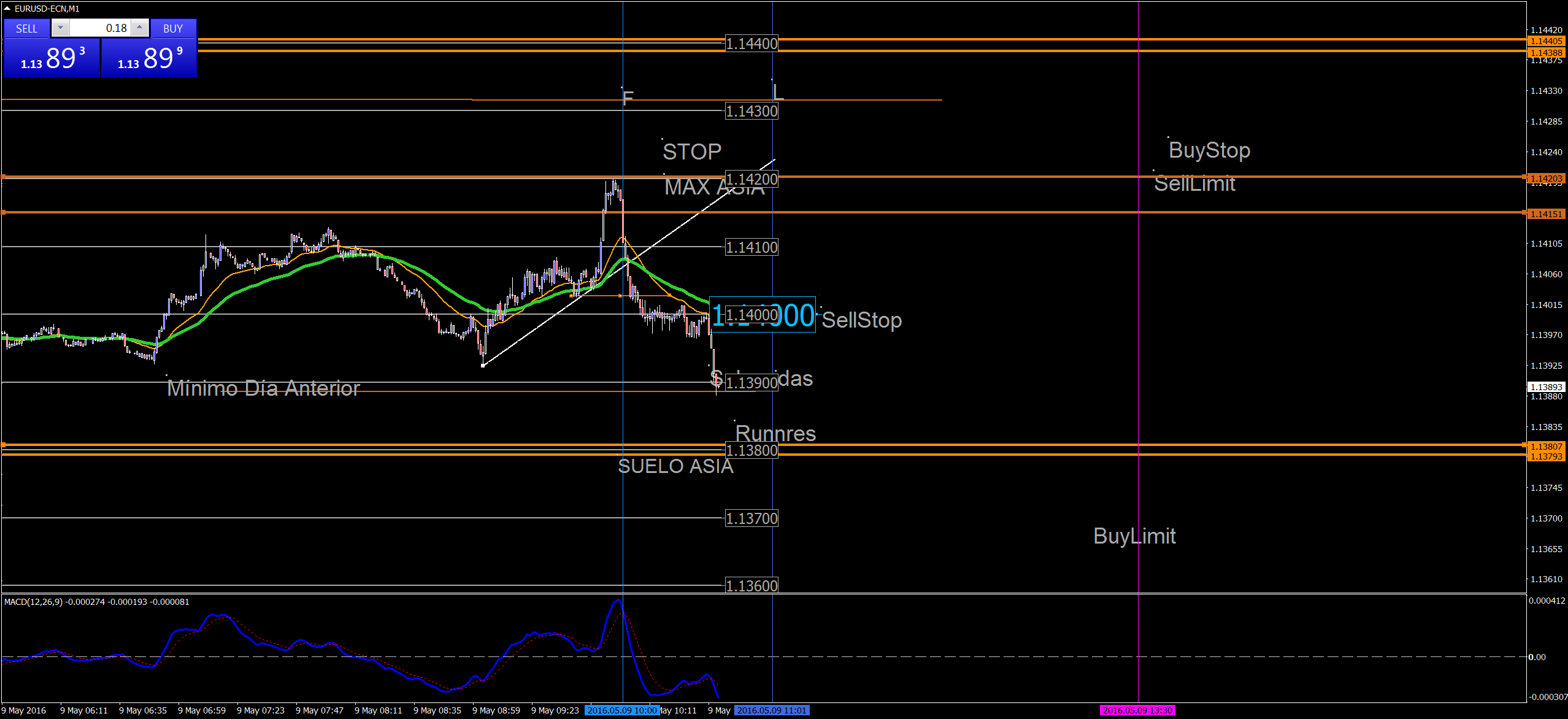1568x719 pixels.
Task: Click the BUY button
Action: (x=173, y=29)
